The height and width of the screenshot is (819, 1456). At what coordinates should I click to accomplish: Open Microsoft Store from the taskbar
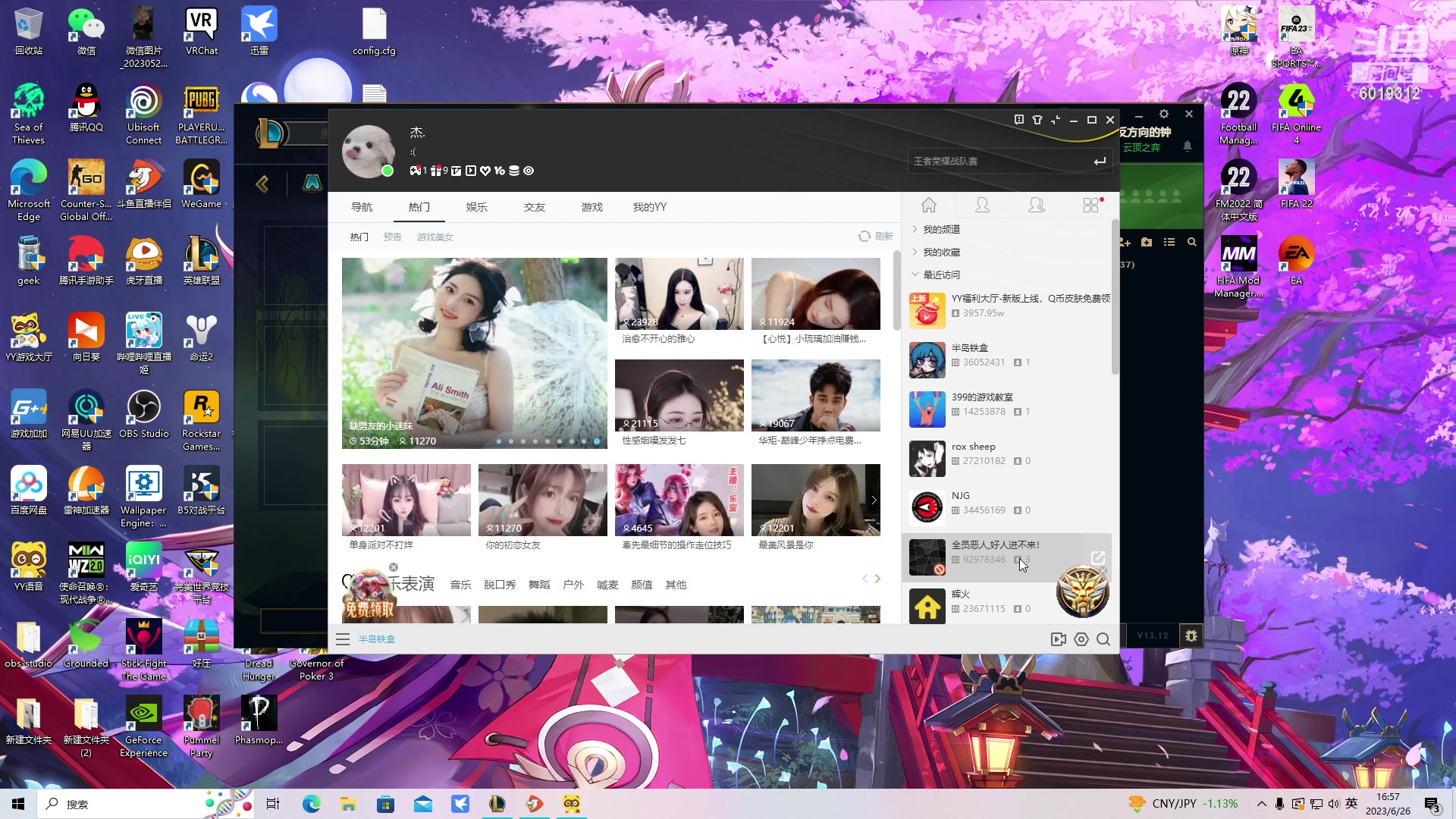click(x=385, y=804)
